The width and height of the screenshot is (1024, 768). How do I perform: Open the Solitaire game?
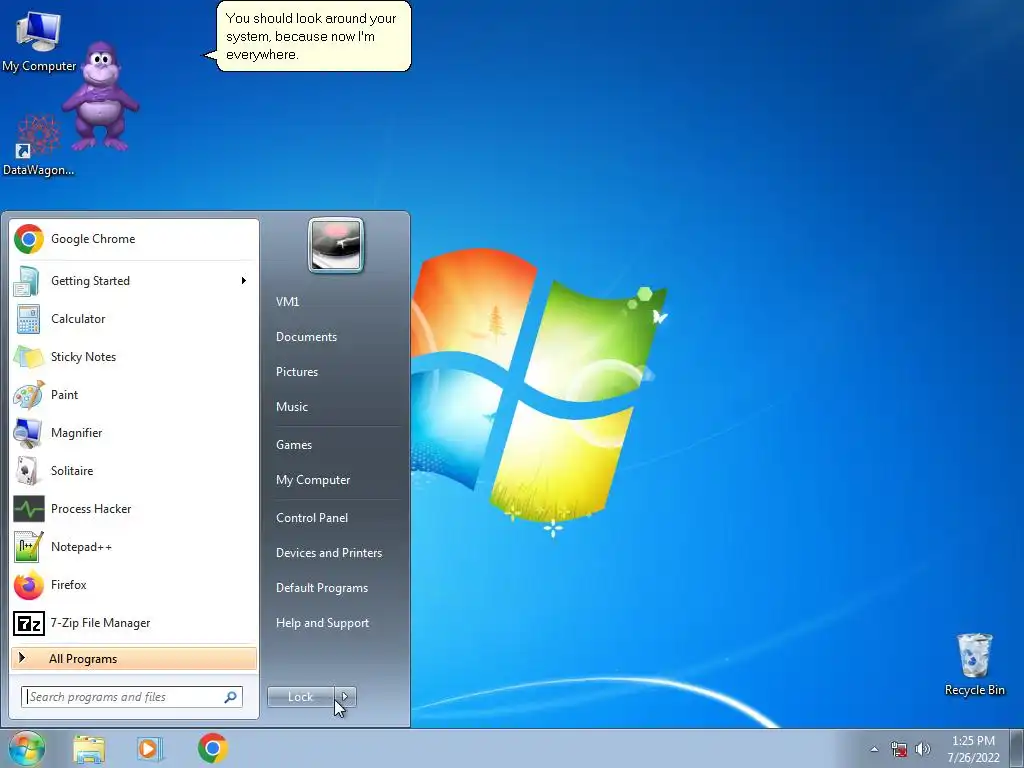134,470
